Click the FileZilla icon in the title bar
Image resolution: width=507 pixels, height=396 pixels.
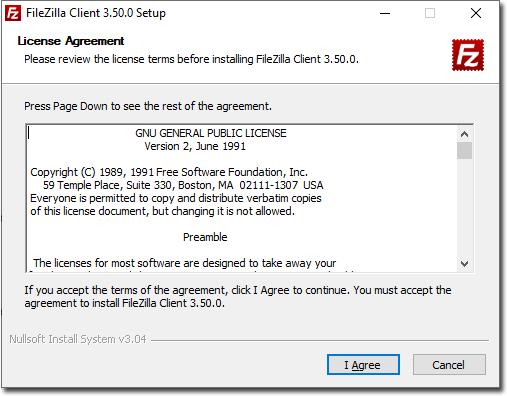[x=13, y=13]
